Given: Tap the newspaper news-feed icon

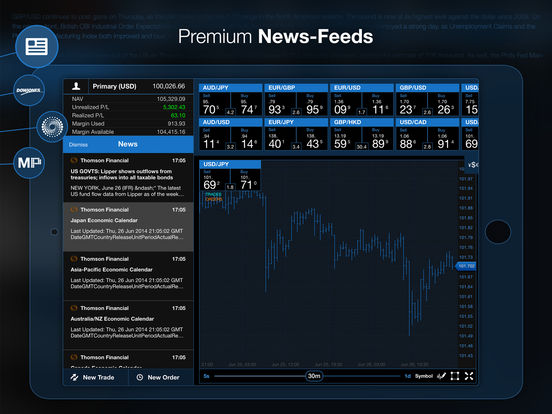Looking at the screenshot, I should pyautogui.click(x=37, y=46).
